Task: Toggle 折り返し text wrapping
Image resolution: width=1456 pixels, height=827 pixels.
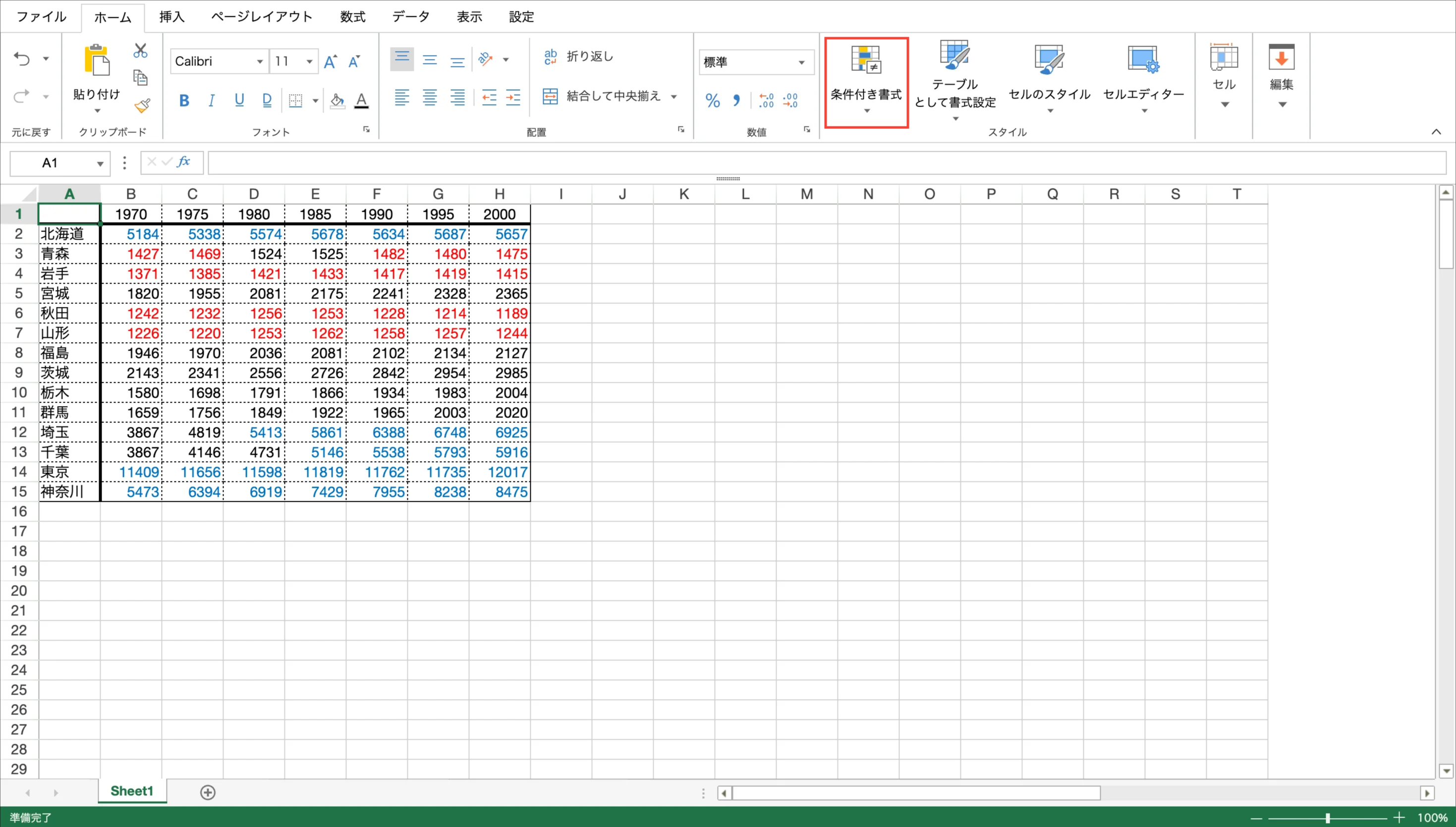Action: pos(578,56)
